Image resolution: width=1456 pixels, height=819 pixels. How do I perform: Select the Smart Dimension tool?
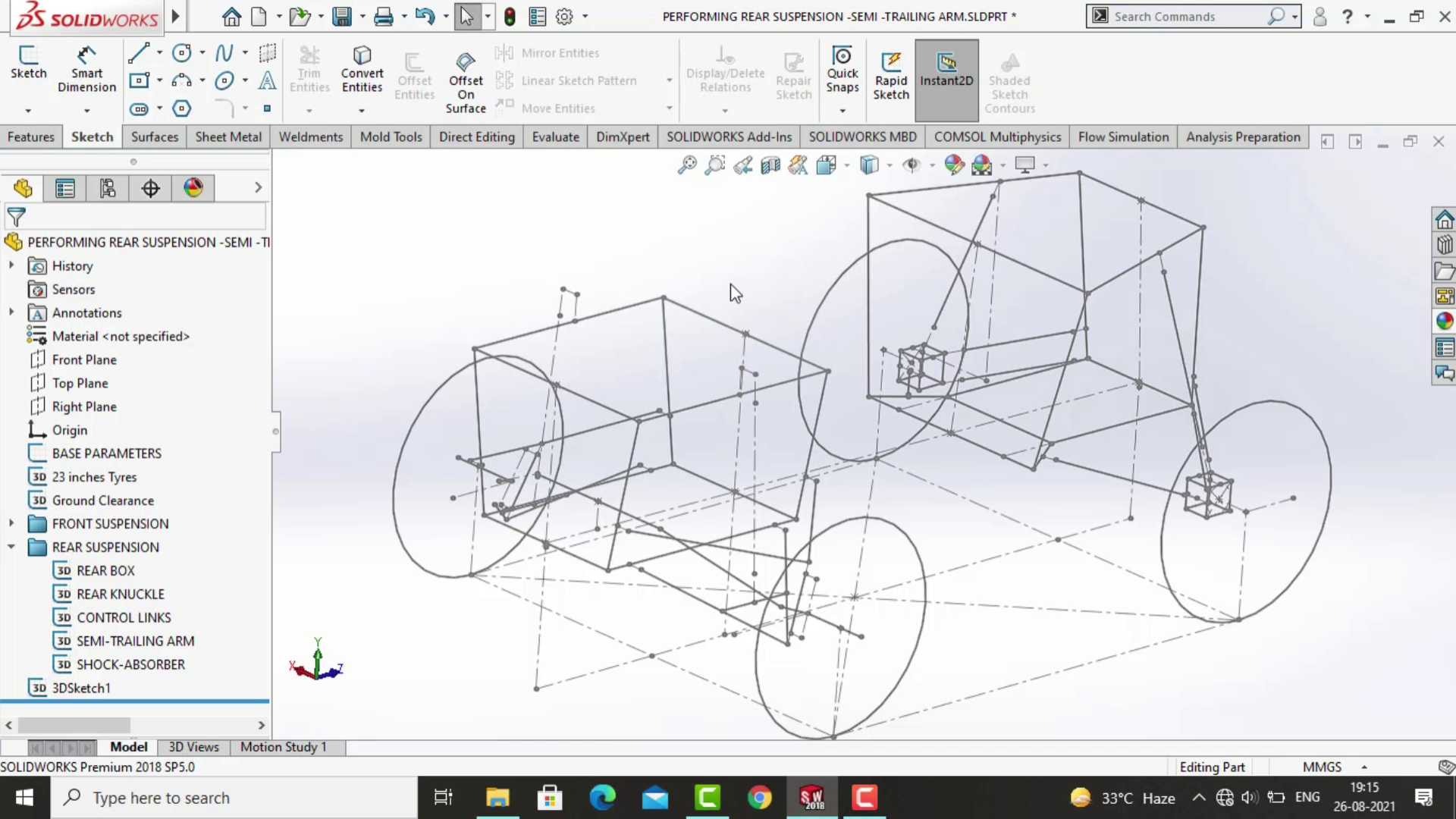(x=86, y=69)
